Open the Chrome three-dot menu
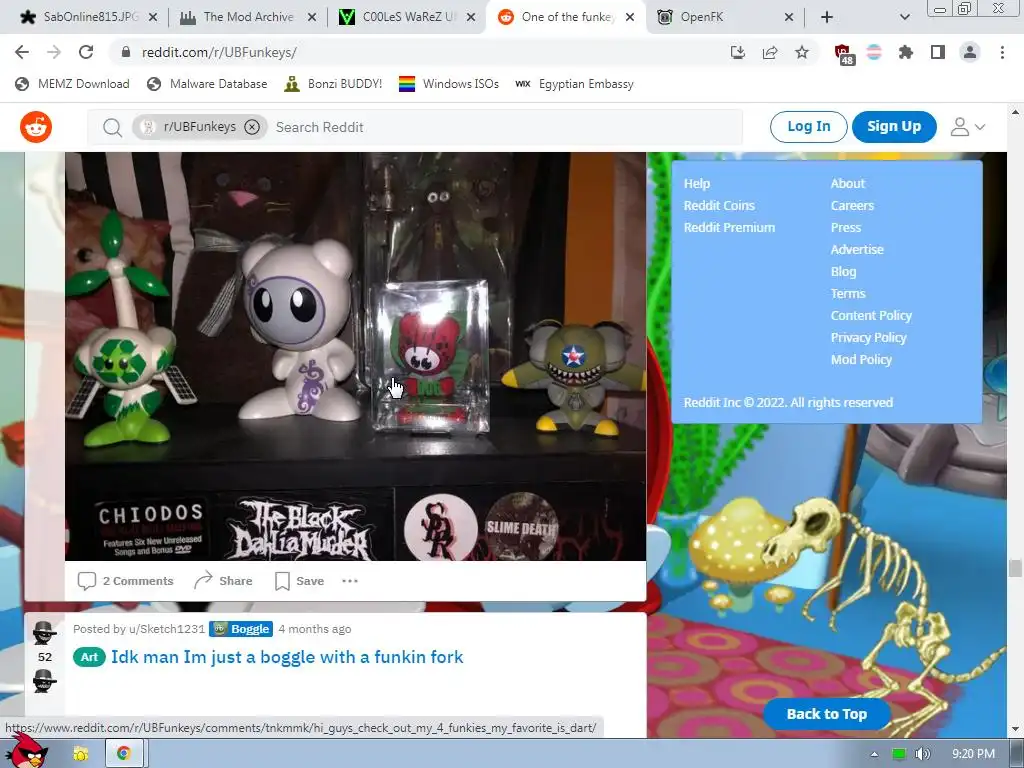1024x768 pixels. [1002, 52]
